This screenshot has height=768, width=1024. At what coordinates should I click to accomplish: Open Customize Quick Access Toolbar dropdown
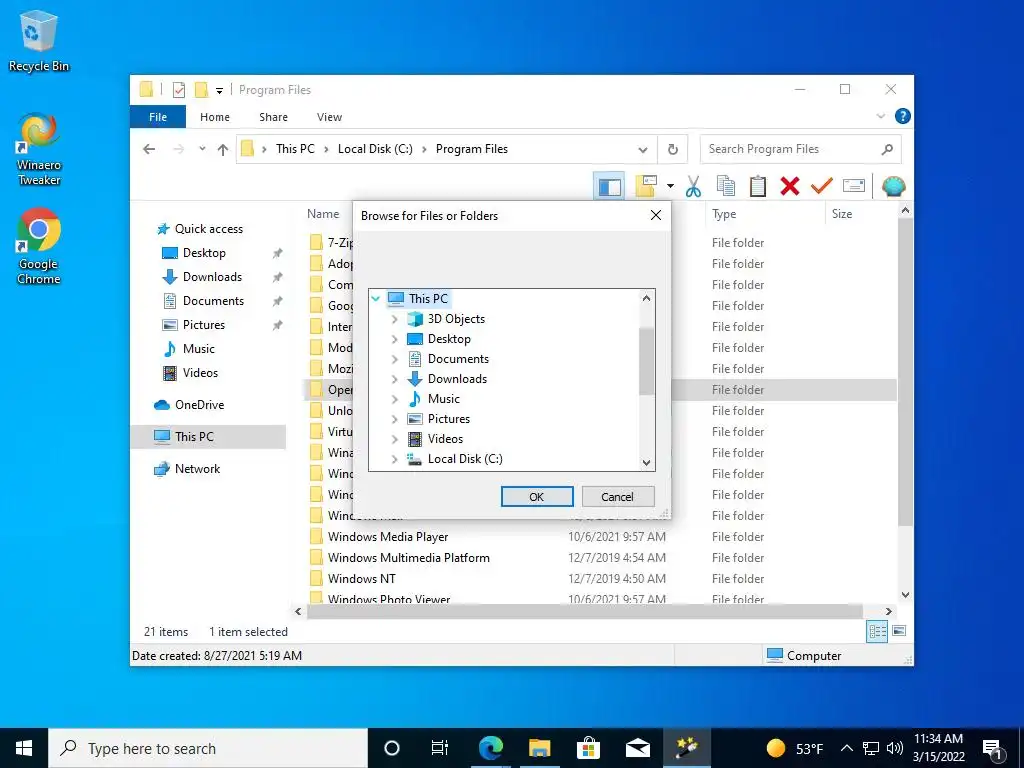[x=219, y=91]
